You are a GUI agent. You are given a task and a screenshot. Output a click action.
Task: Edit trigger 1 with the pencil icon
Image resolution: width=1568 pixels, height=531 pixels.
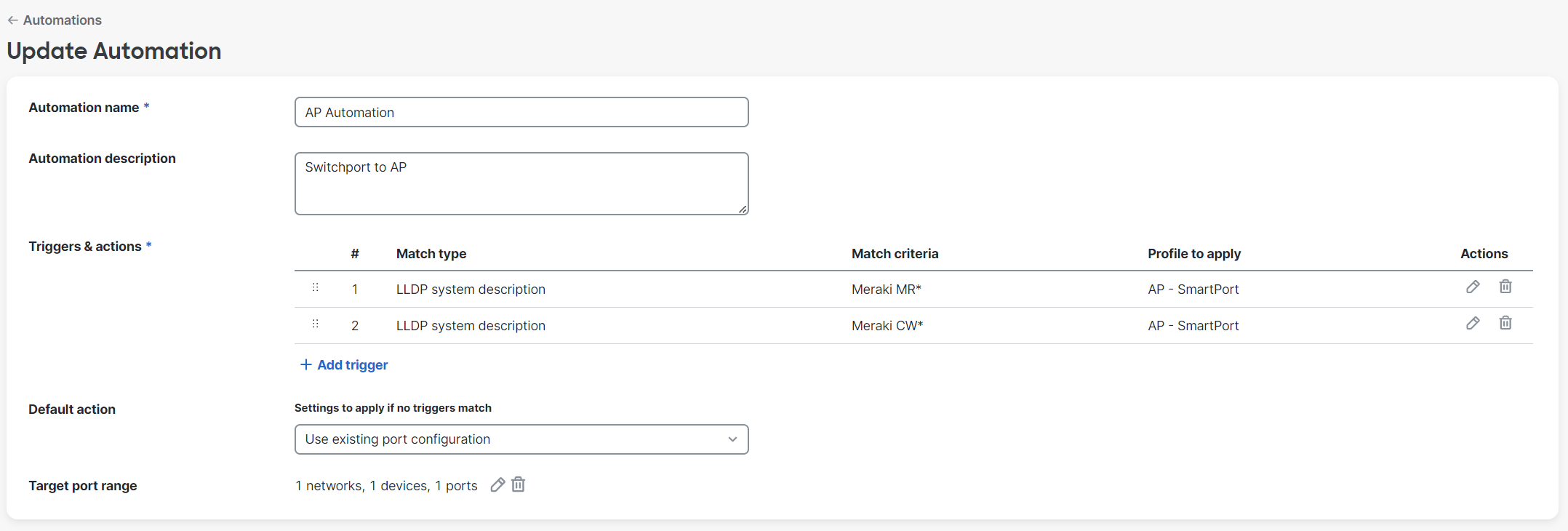click(x=1473, y=287)
